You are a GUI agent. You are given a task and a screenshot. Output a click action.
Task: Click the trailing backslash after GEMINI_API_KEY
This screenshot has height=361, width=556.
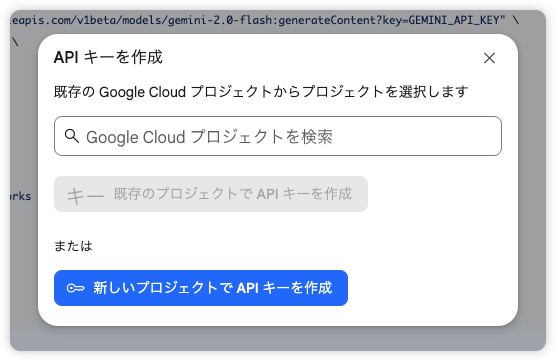516,20
